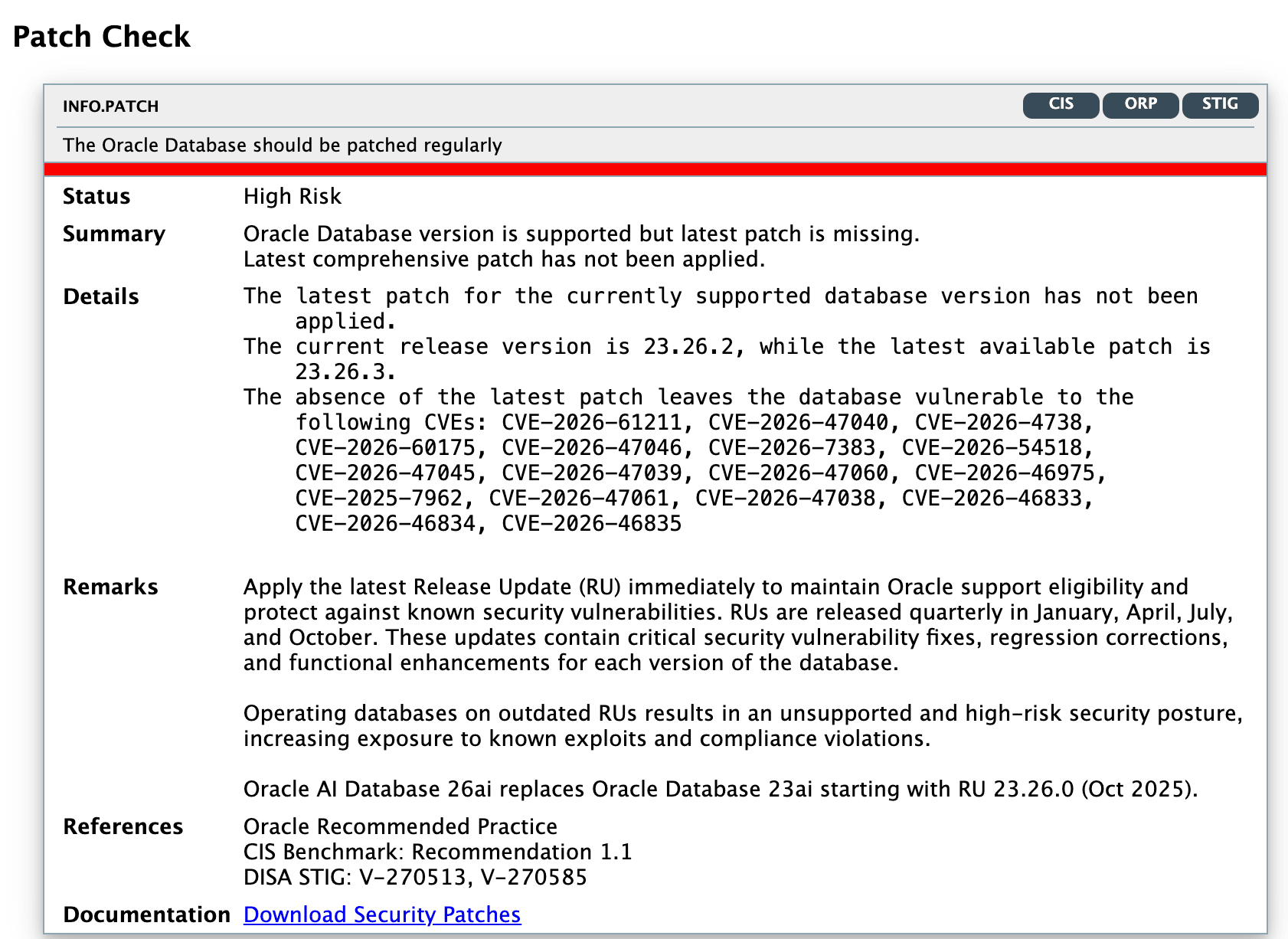Click 'Latest comprehensive patch has not been applied.'

505,260
